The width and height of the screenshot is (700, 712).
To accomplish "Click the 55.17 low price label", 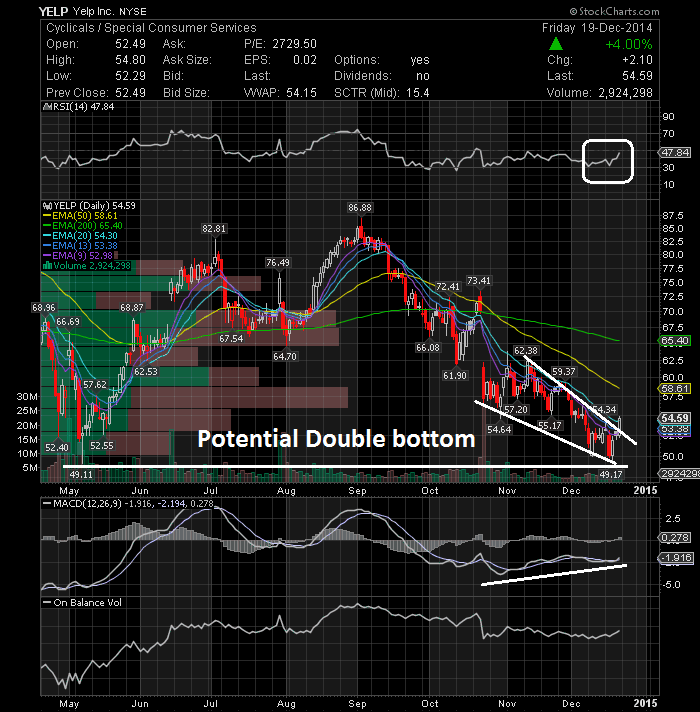I will (549, 425).
